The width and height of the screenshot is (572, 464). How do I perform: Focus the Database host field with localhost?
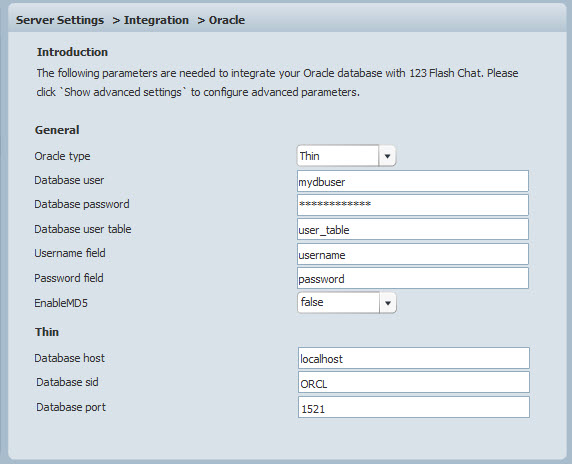[414, 358]
